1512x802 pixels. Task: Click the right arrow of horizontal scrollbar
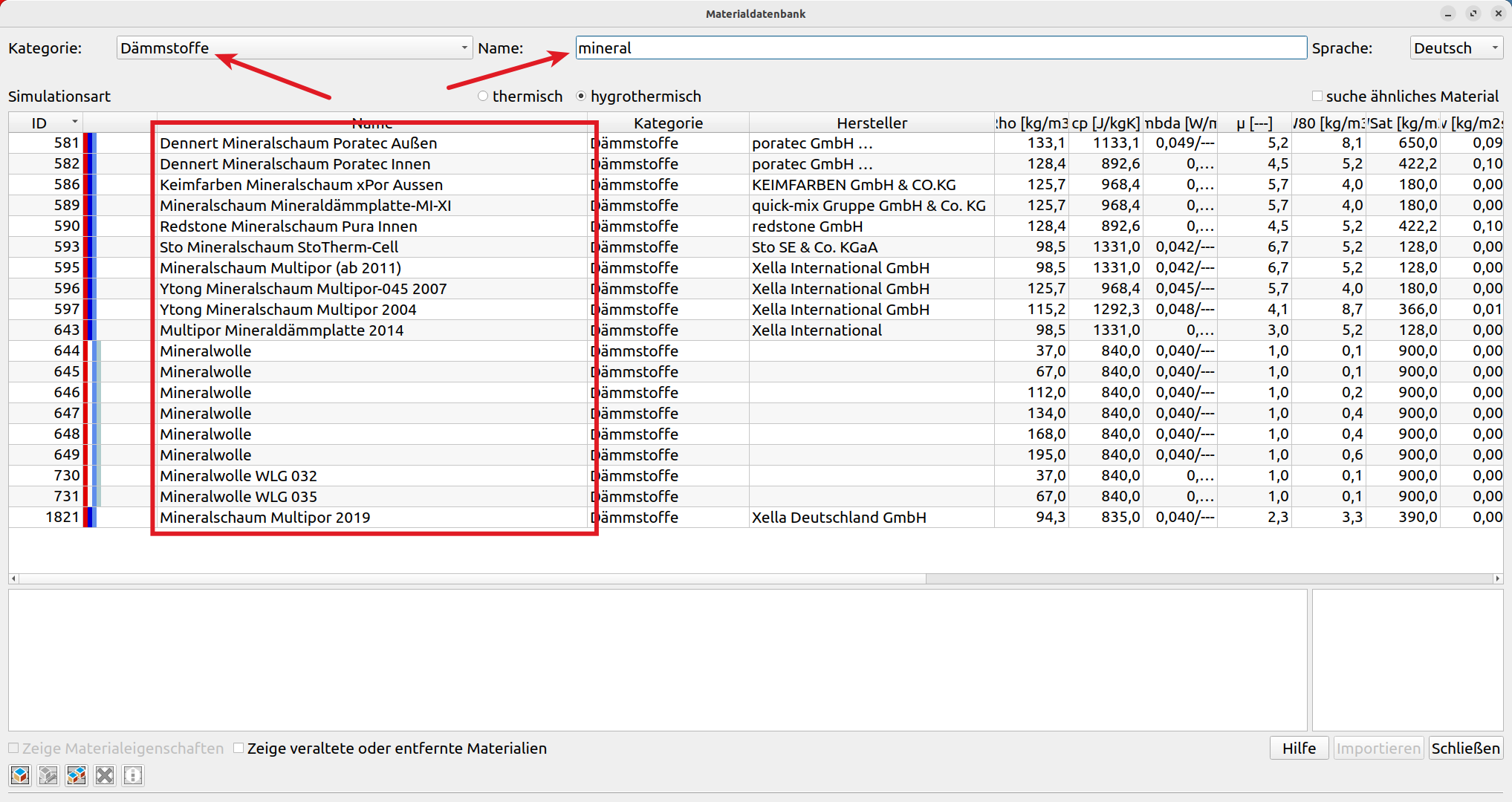tap(1498, 578)
